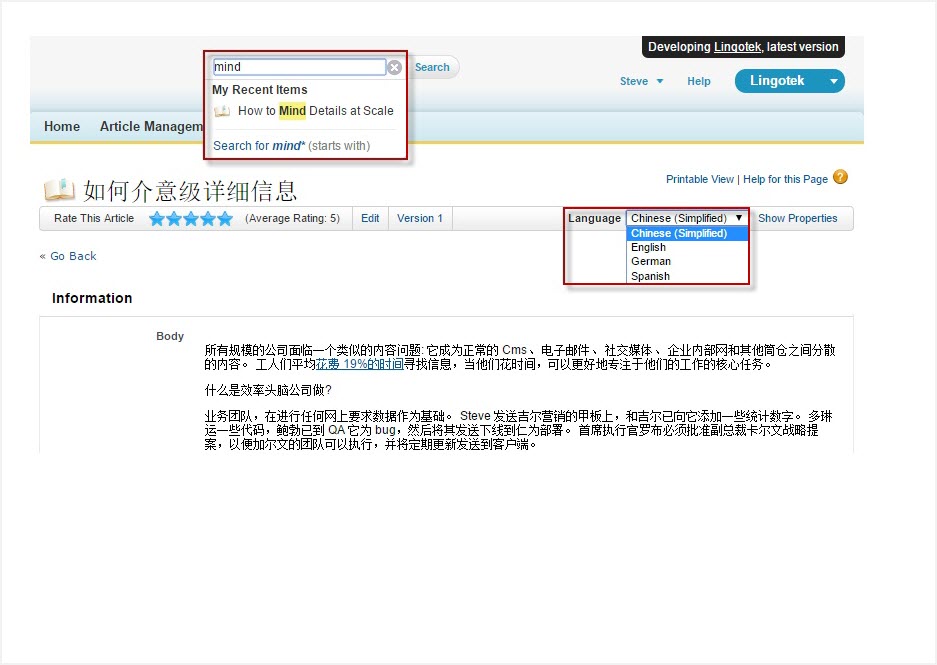Open the Lingotek app menu arrow
Viewport: 937px width, 665px height.
[832, 81]
